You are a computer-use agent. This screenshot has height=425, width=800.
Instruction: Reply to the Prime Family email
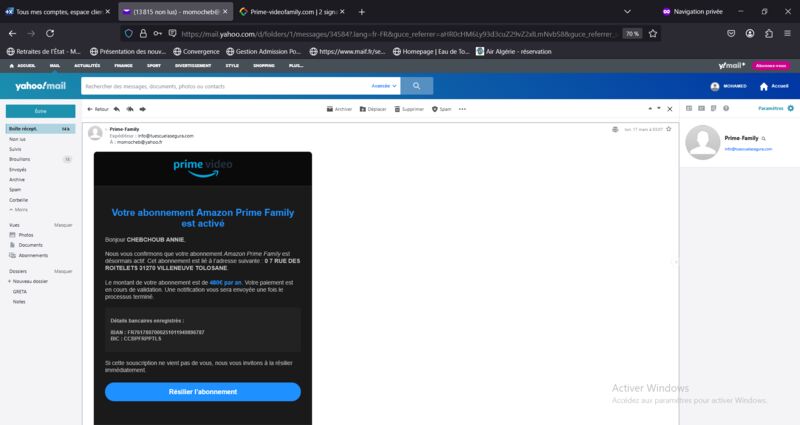[x=117, y=109]
